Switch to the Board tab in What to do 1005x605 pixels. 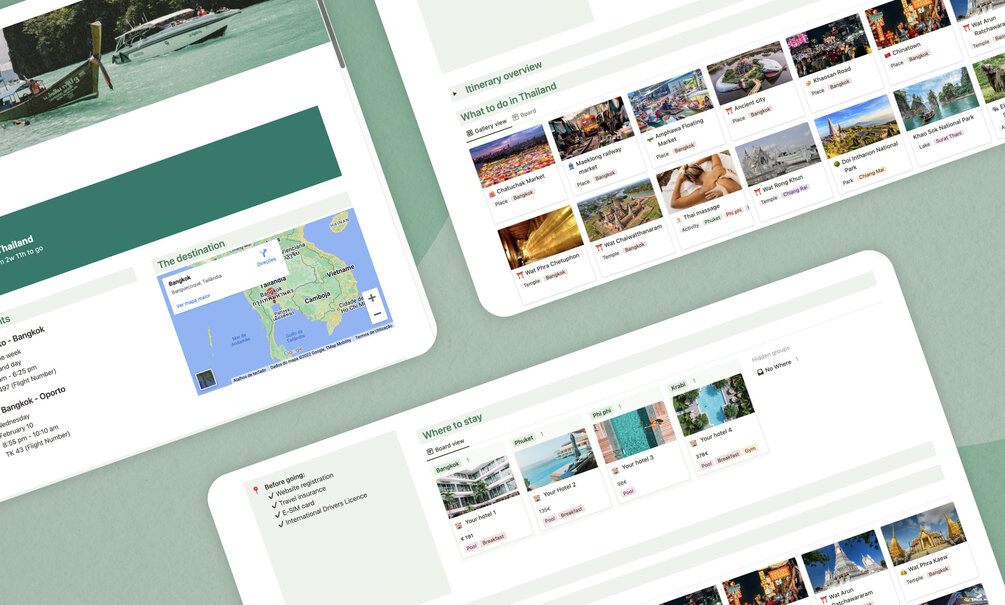pyautogui.click(x=524, y=115)
